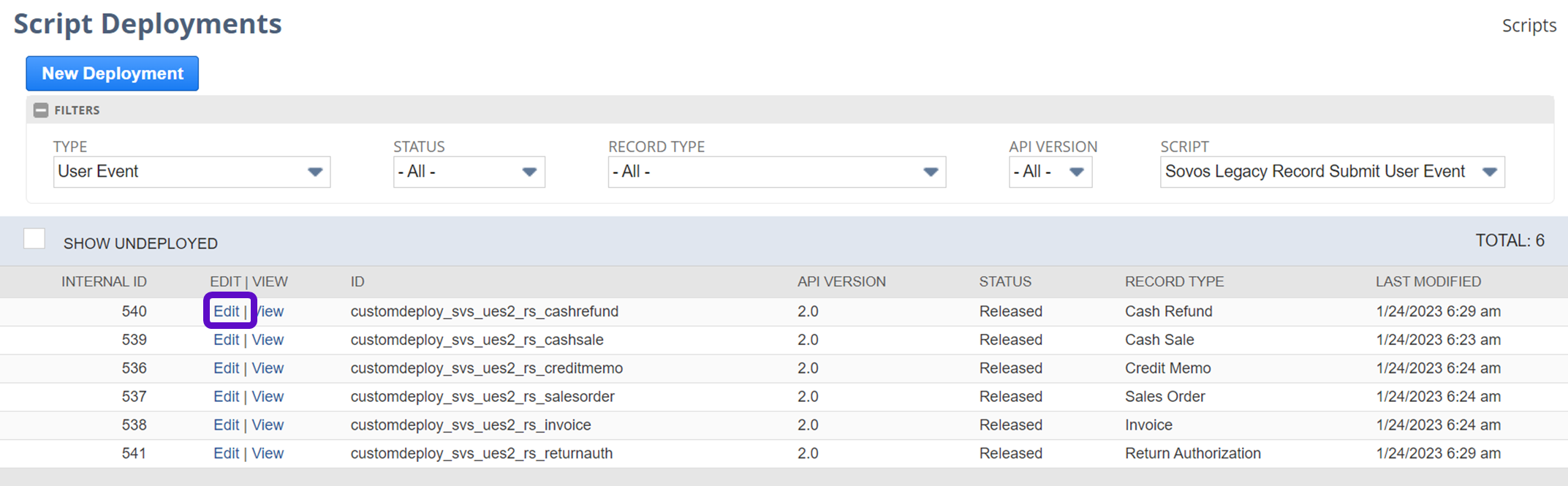Click the New Deployment button
1568x486 pixels.
113,74
